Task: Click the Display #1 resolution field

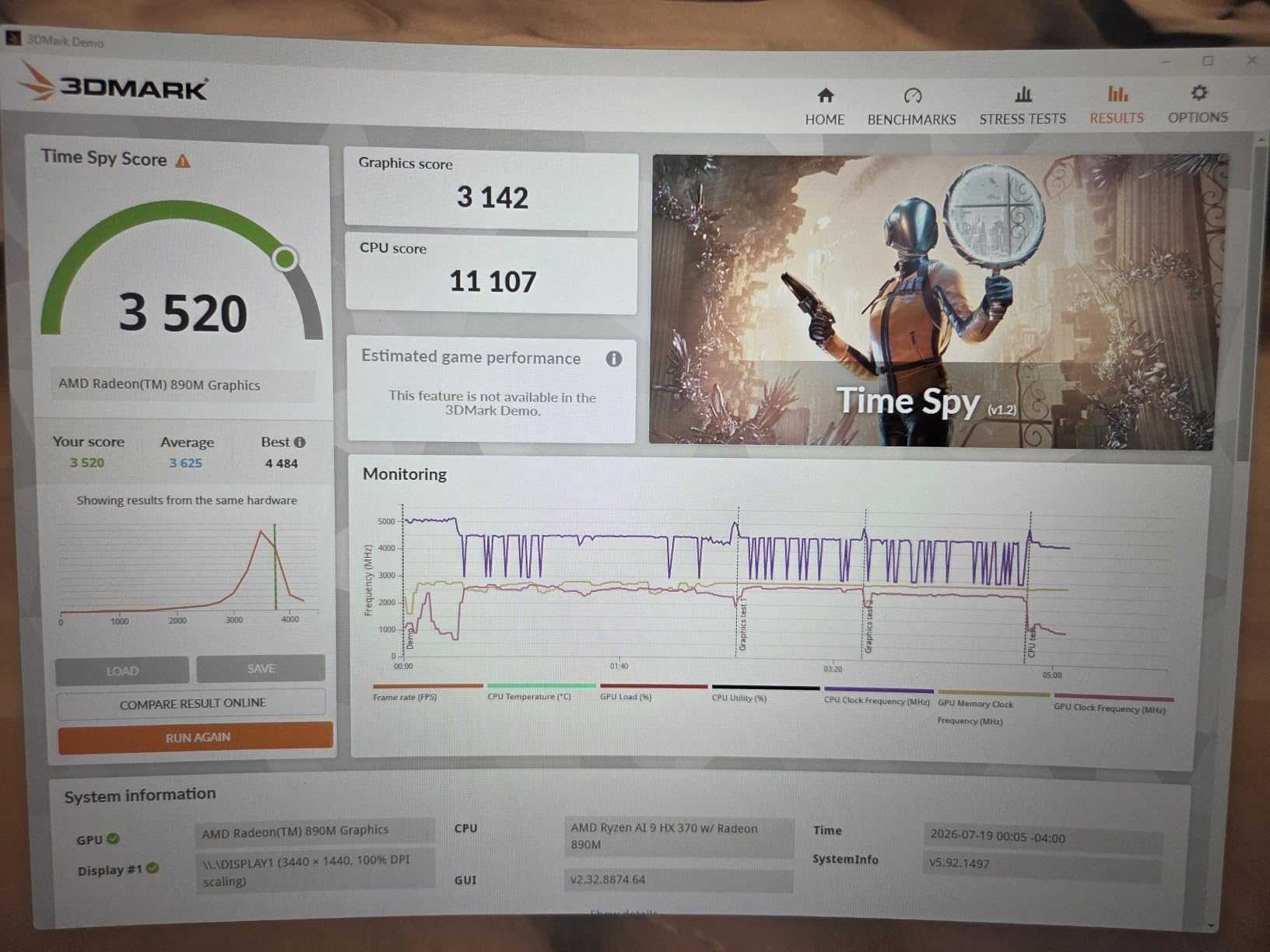Action: pos(315,870)
